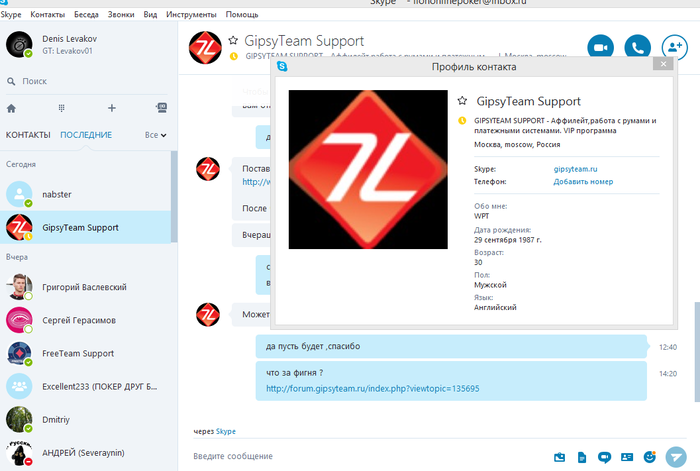Click the 12:40 message timestamp
Viewport: 700px width, 471px height.
(668, 347)
